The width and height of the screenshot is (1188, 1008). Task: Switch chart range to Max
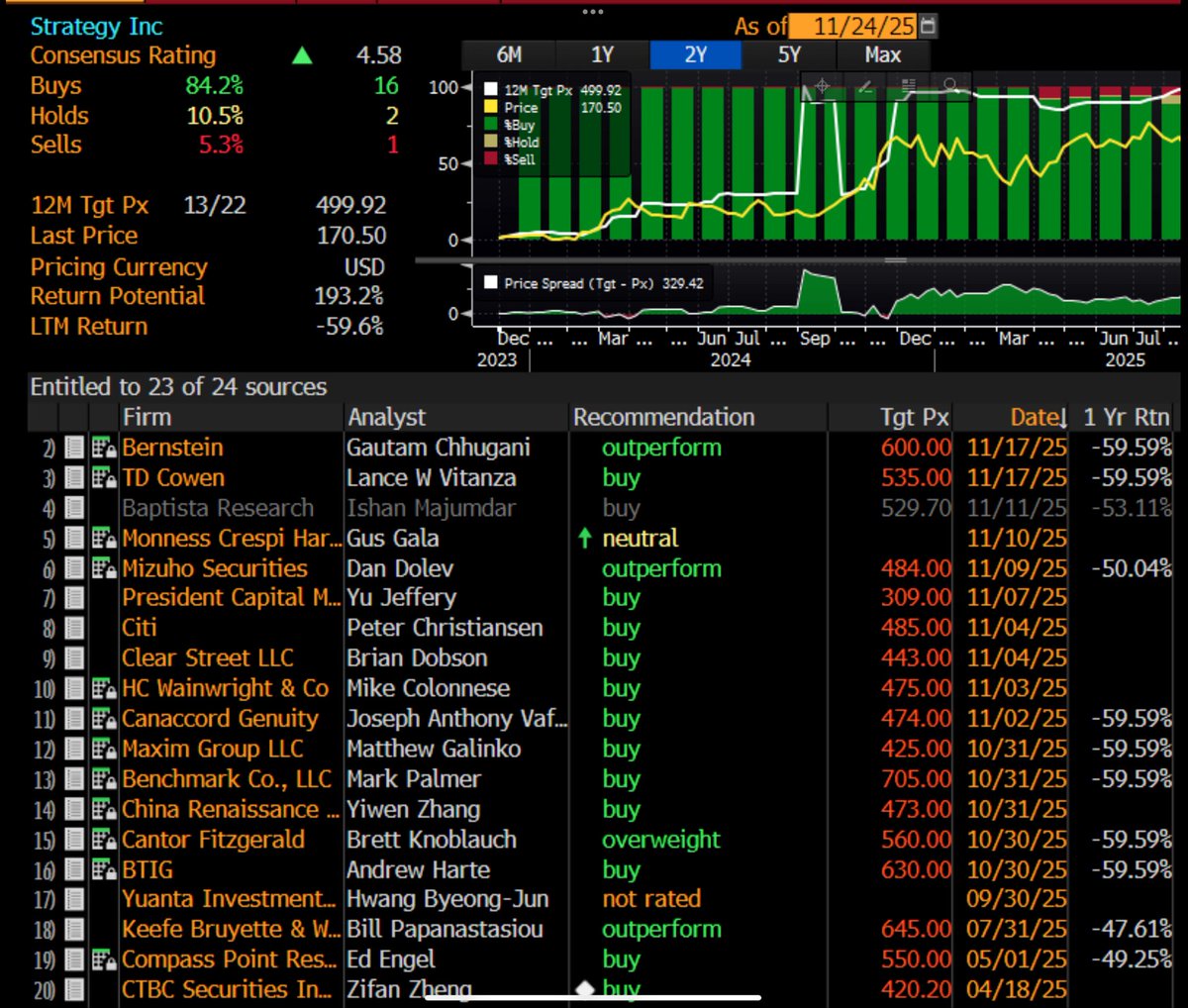[883, 54]
